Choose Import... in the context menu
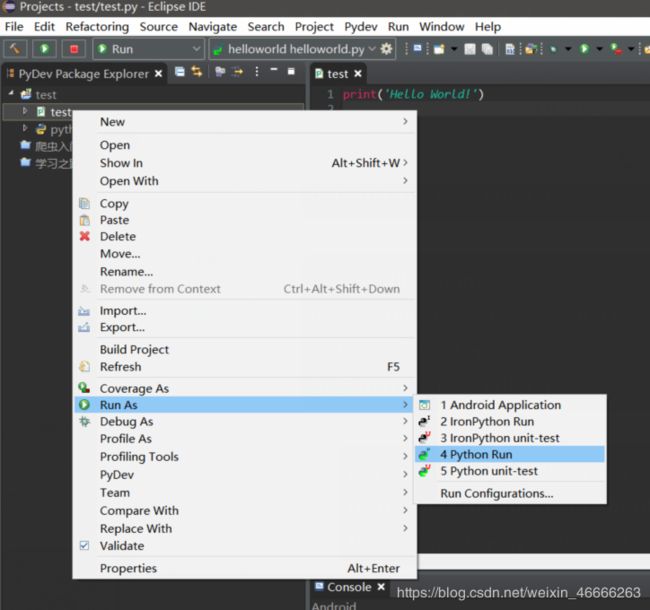650x610 pixels. (245, 311)
